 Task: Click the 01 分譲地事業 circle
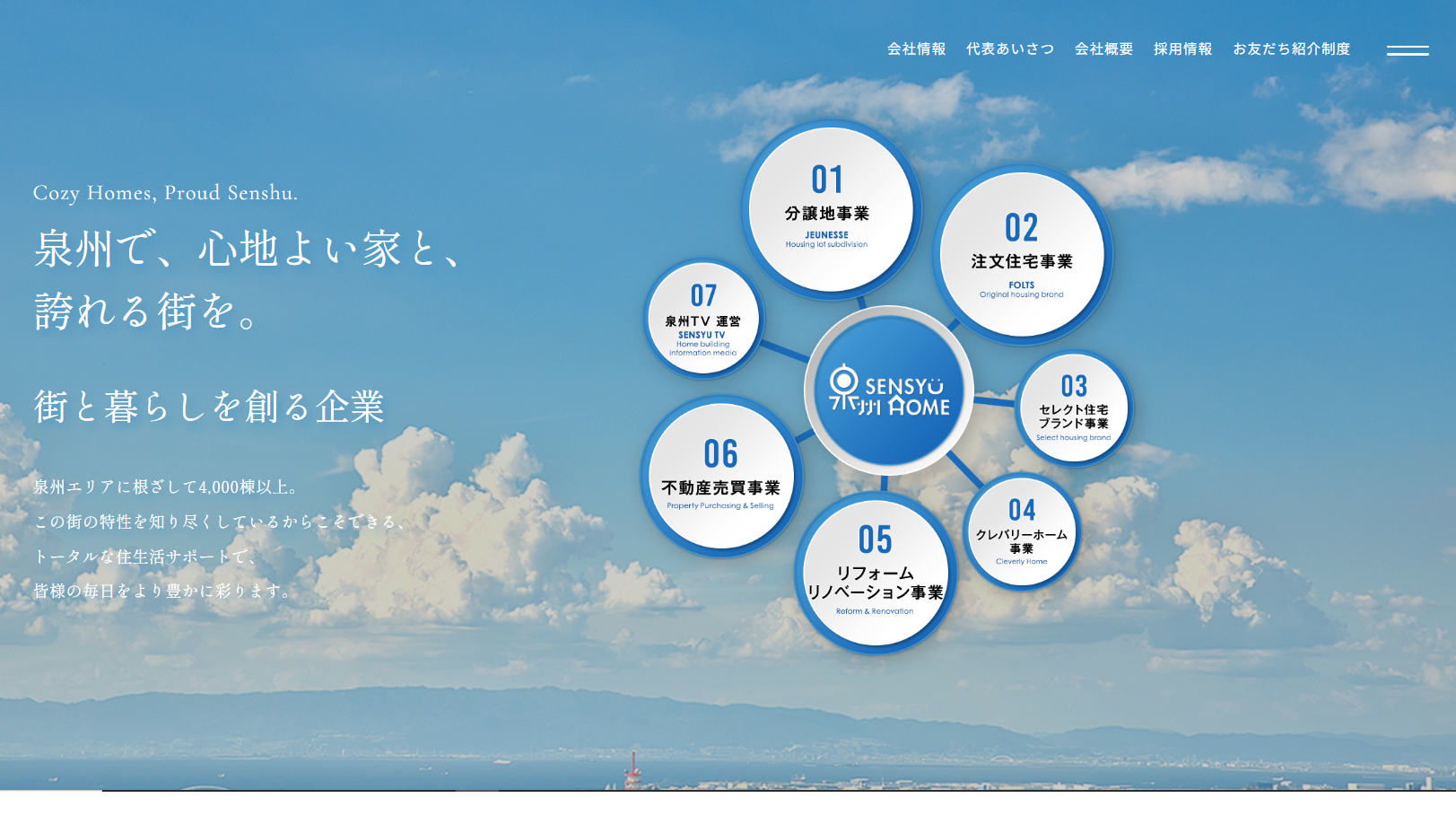click(x=830, y=208)
